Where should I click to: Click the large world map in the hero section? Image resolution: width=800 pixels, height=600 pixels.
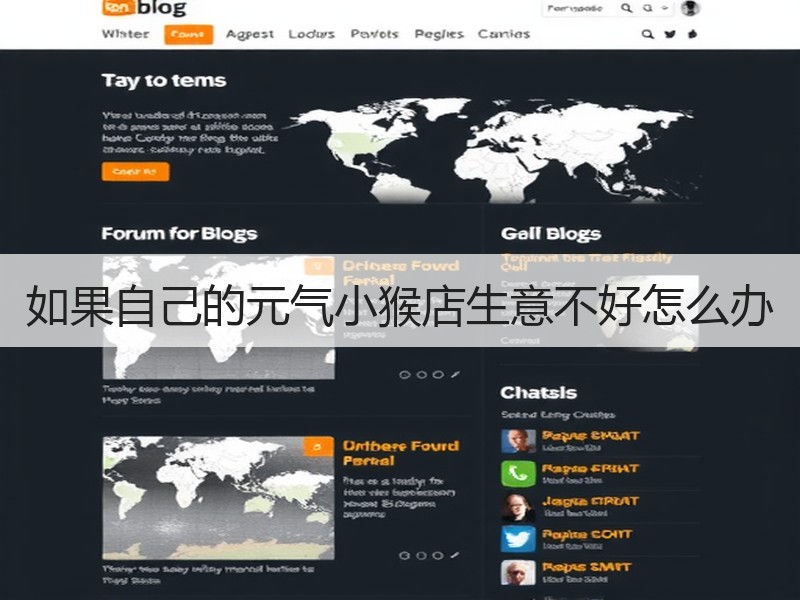coord(494,151)
